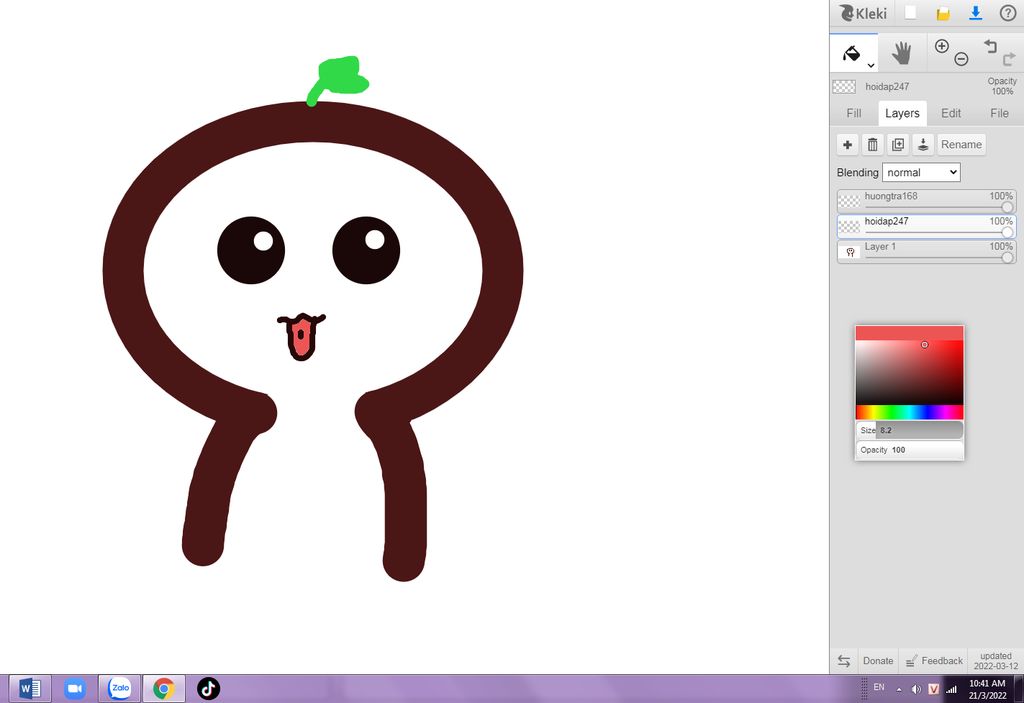Select the paint bucket fill tool

(851, 53)
